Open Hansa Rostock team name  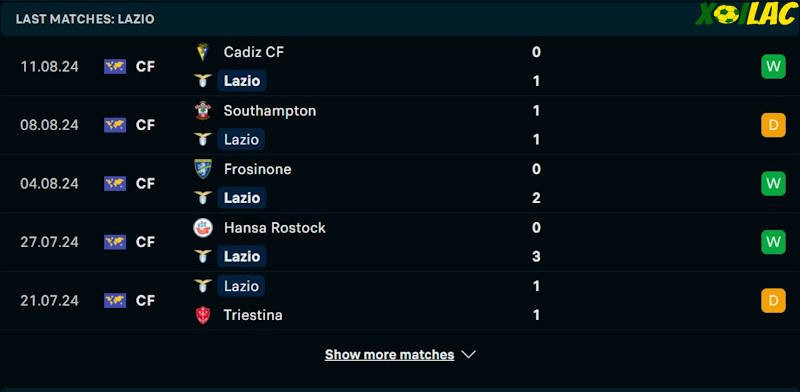274,228
